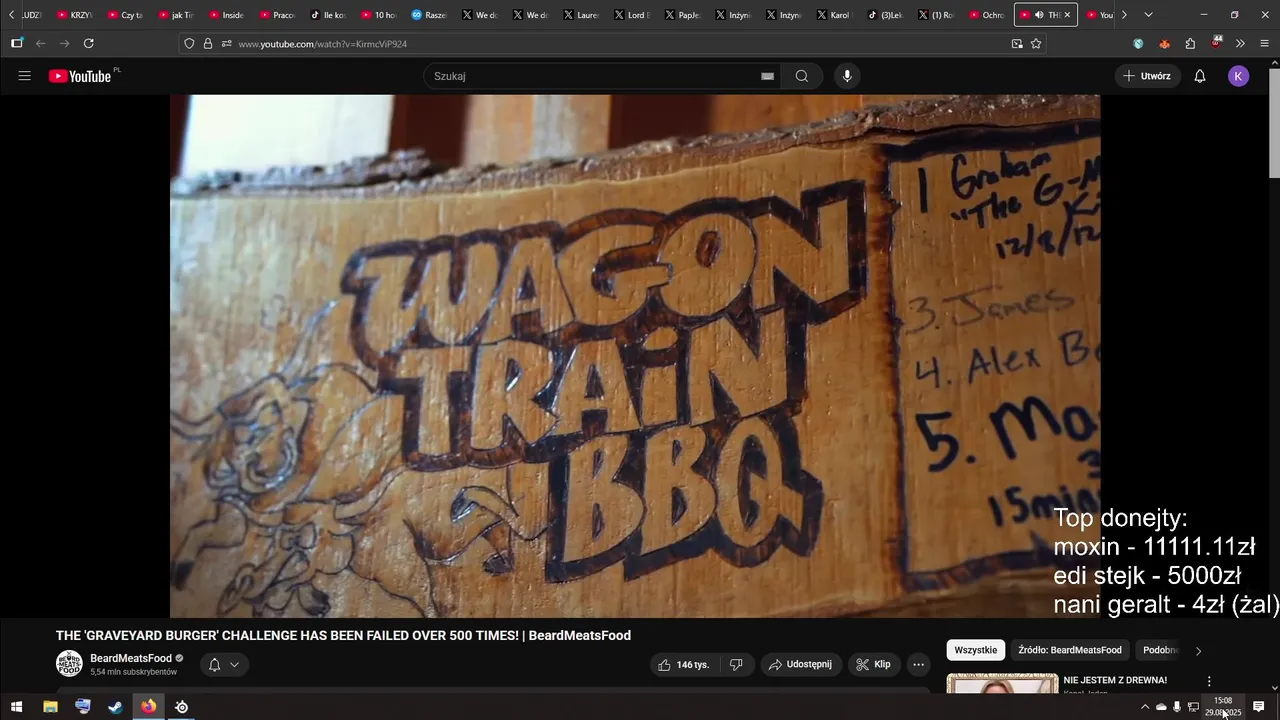This screenshot has width=1280, height=720.
Task: Open the sidebar toggle in Firefox toolbar
Action: coord(17,43)
